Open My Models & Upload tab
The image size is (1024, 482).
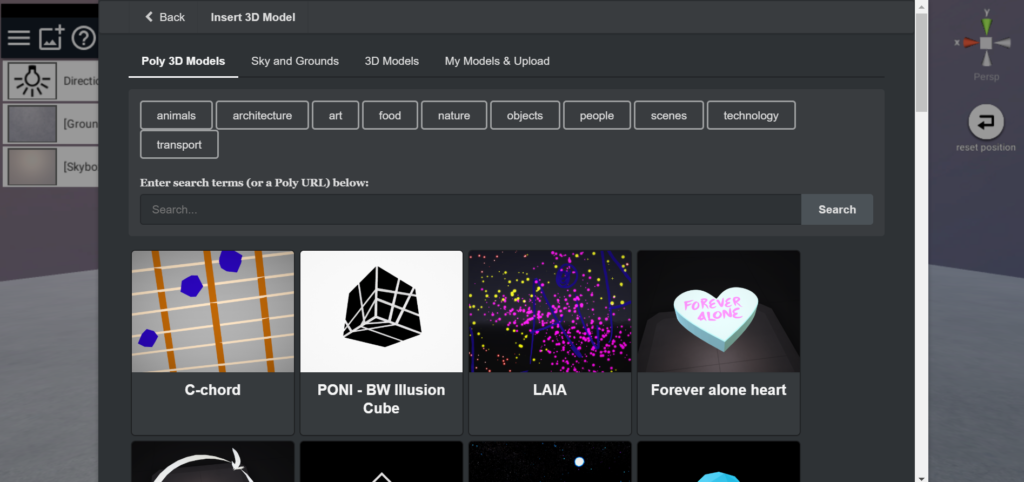(497, 61)
